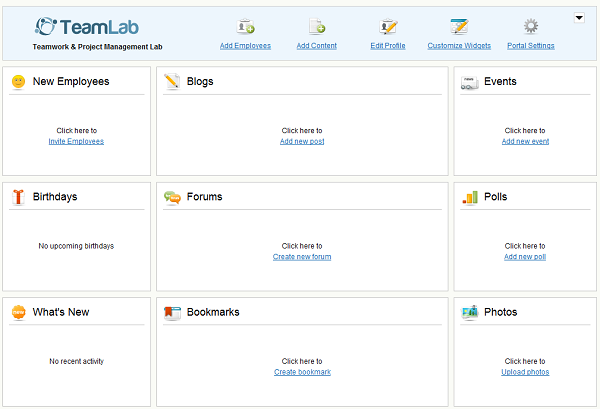The image size is (600, 409).
Task: Expand the top-right dropdown arrow
Action: (x=579, y=18)
